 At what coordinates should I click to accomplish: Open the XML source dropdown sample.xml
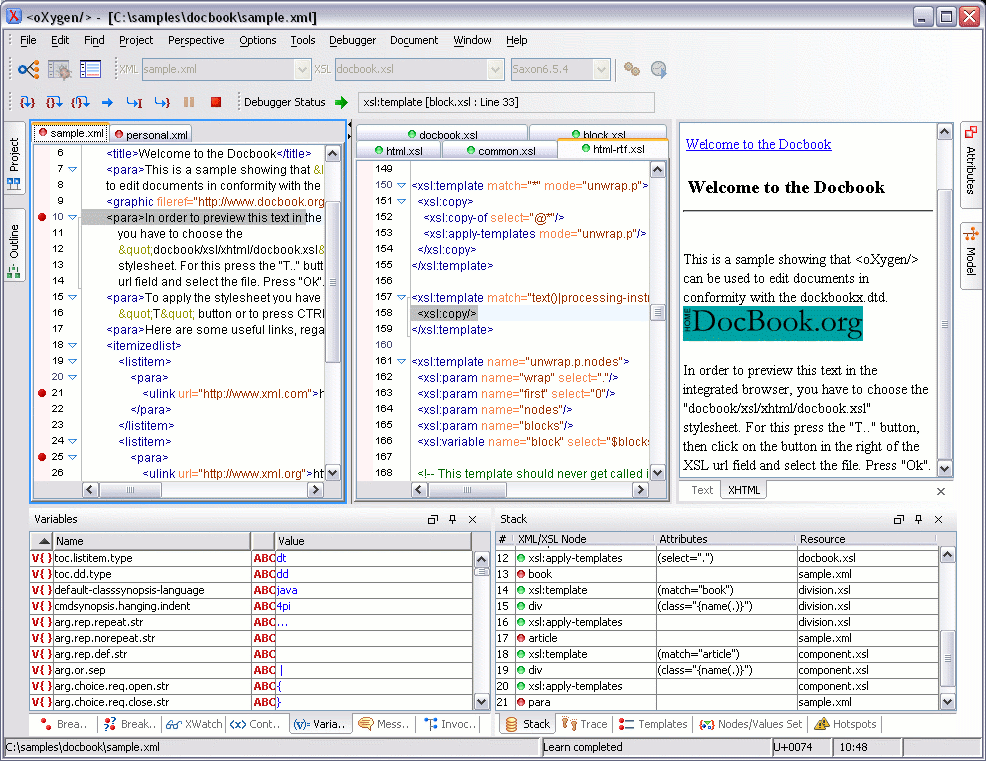302,69
